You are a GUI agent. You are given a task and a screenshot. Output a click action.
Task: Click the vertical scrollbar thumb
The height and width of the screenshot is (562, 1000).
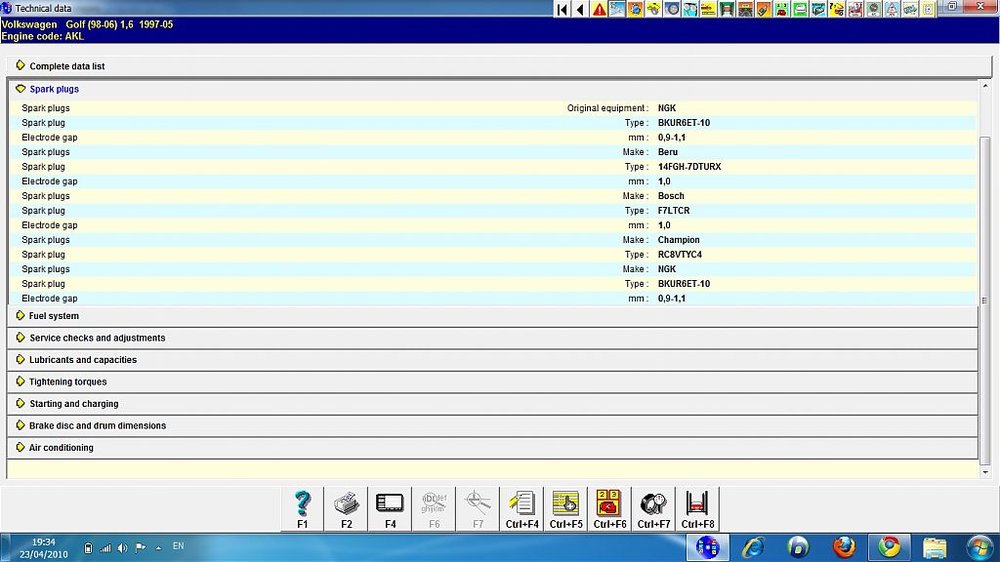point(985,300)
